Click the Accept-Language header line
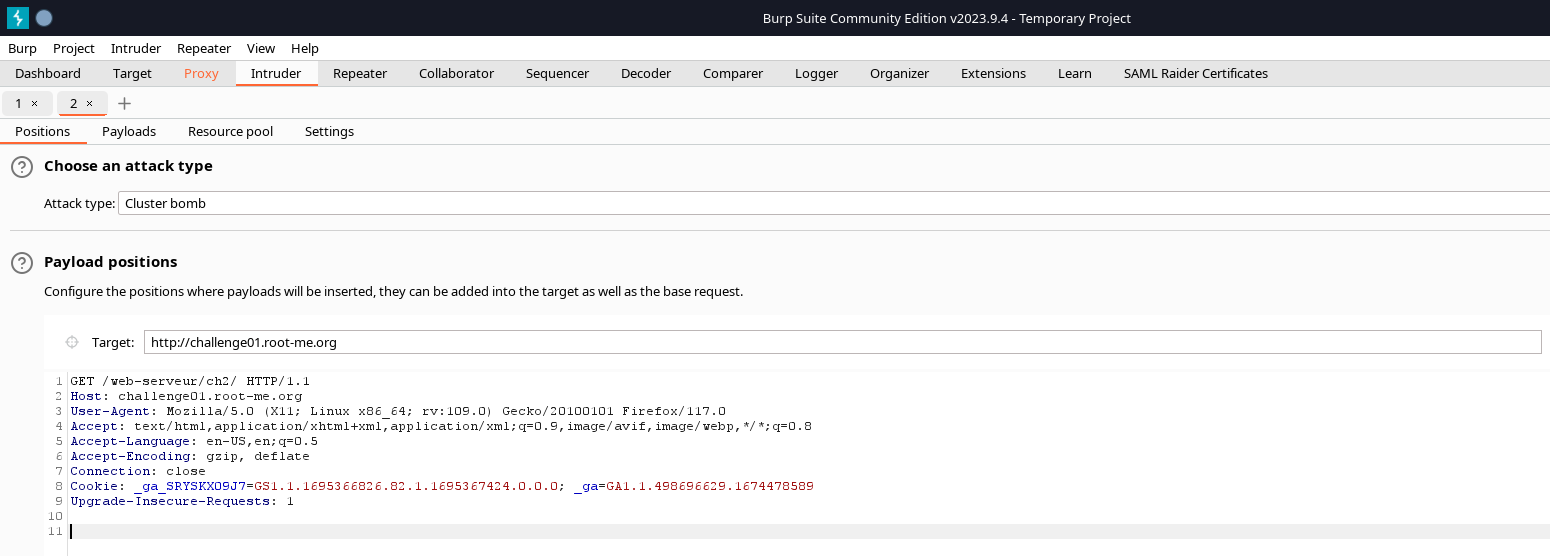1550x556 pixels. coord(194,441)
